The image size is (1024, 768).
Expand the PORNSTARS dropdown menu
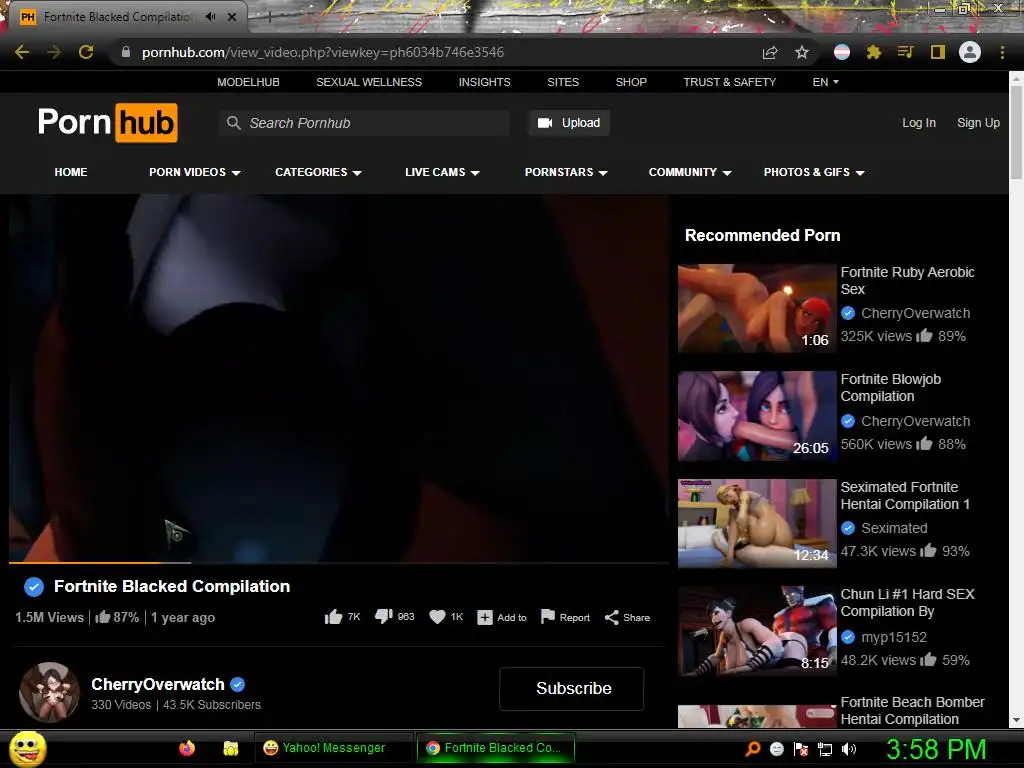(x=566, y=172)
